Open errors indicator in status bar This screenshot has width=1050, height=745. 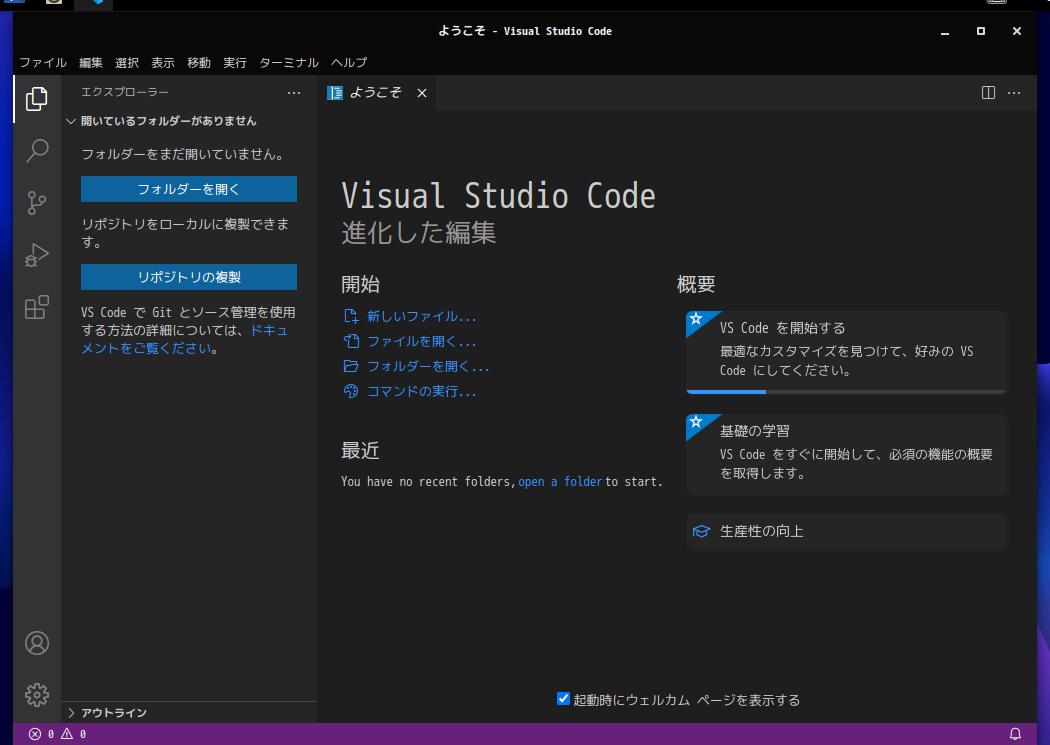click(41, 734)
